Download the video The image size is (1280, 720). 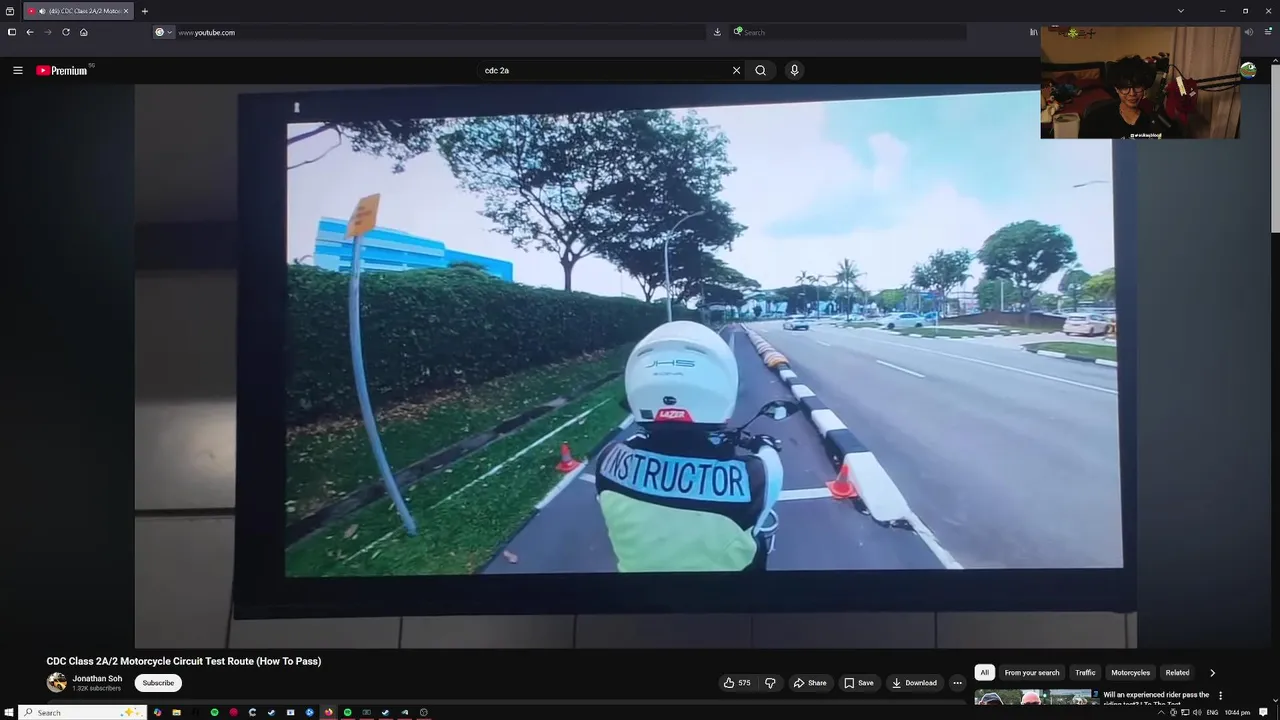[x=914, y=683]
